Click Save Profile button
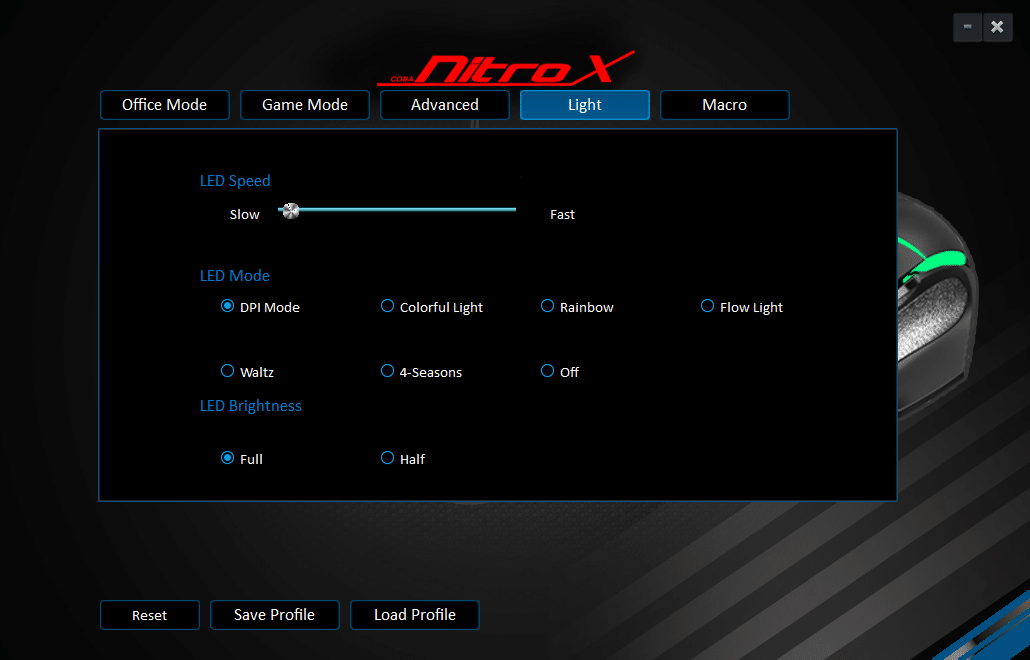 [275, 615]
